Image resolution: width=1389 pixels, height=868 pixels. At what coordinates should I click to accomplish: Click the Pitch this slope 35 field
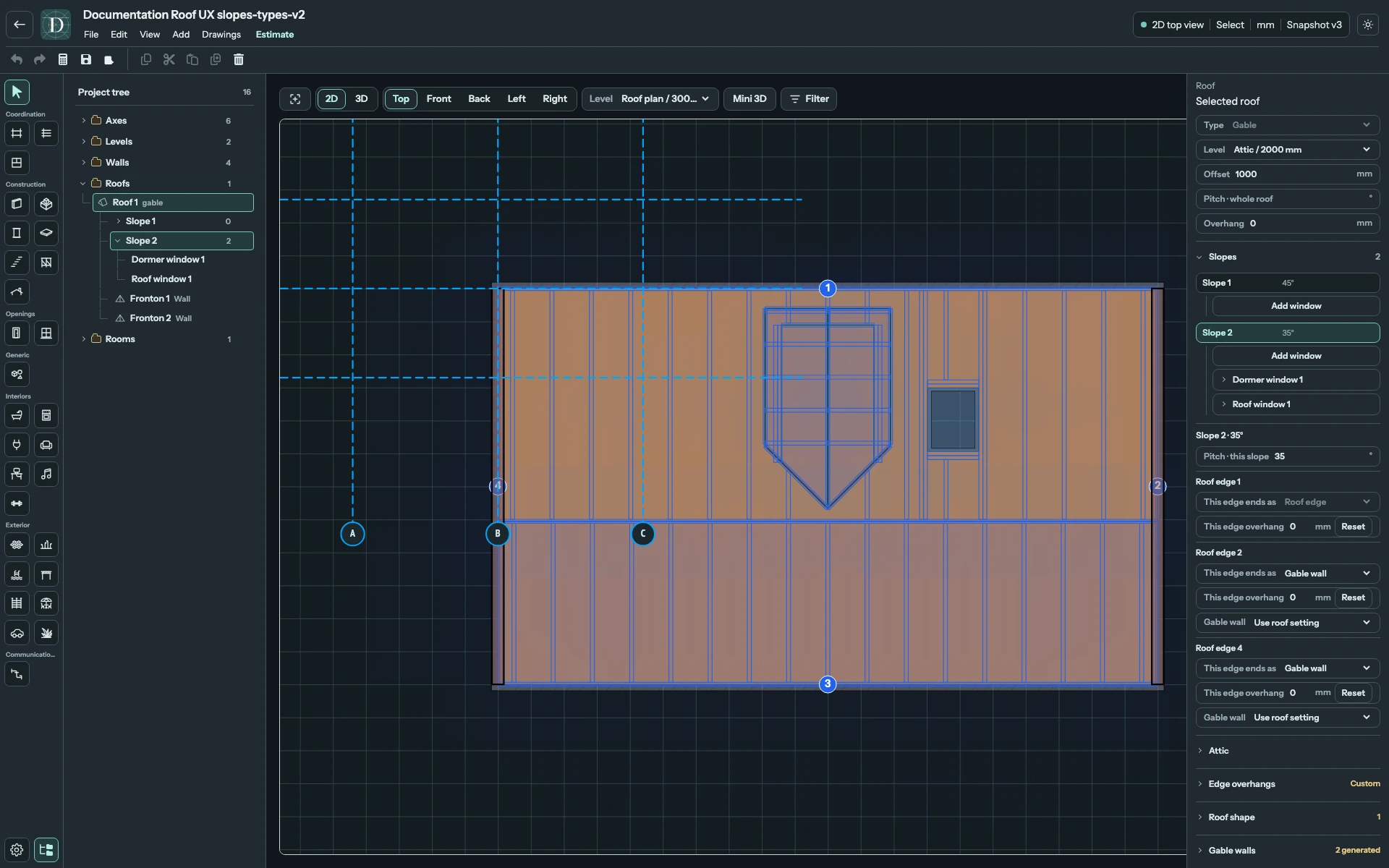tap(1287, 456)
